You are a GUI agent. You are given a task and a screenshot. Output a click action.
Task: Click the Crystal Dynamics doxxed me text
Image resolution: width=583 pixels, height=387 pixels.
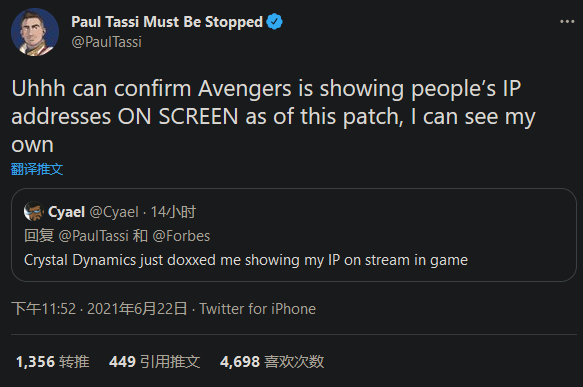[x=246, y=260]
